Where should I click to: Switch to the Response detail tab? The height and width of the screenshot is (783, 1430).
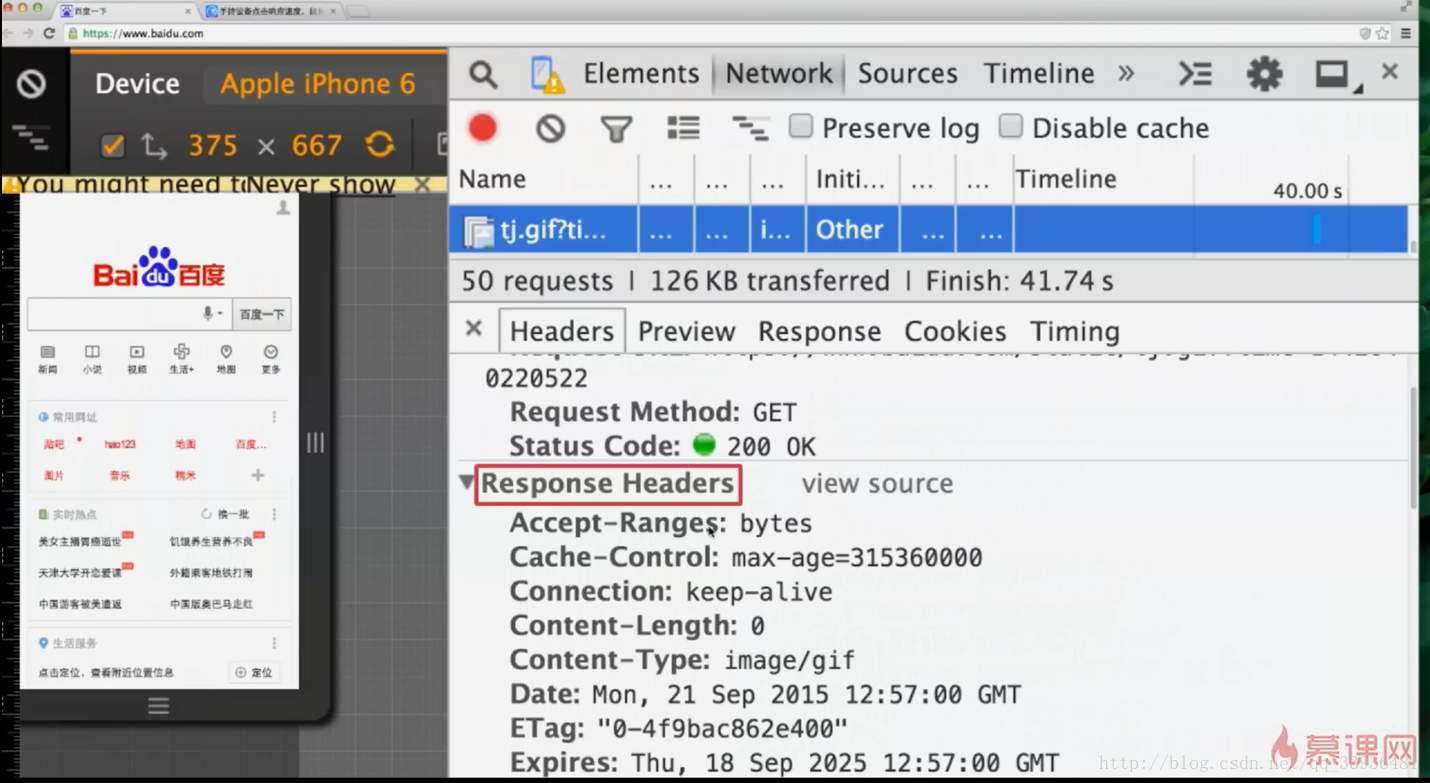pyautogui.click(x=819, y=331)
